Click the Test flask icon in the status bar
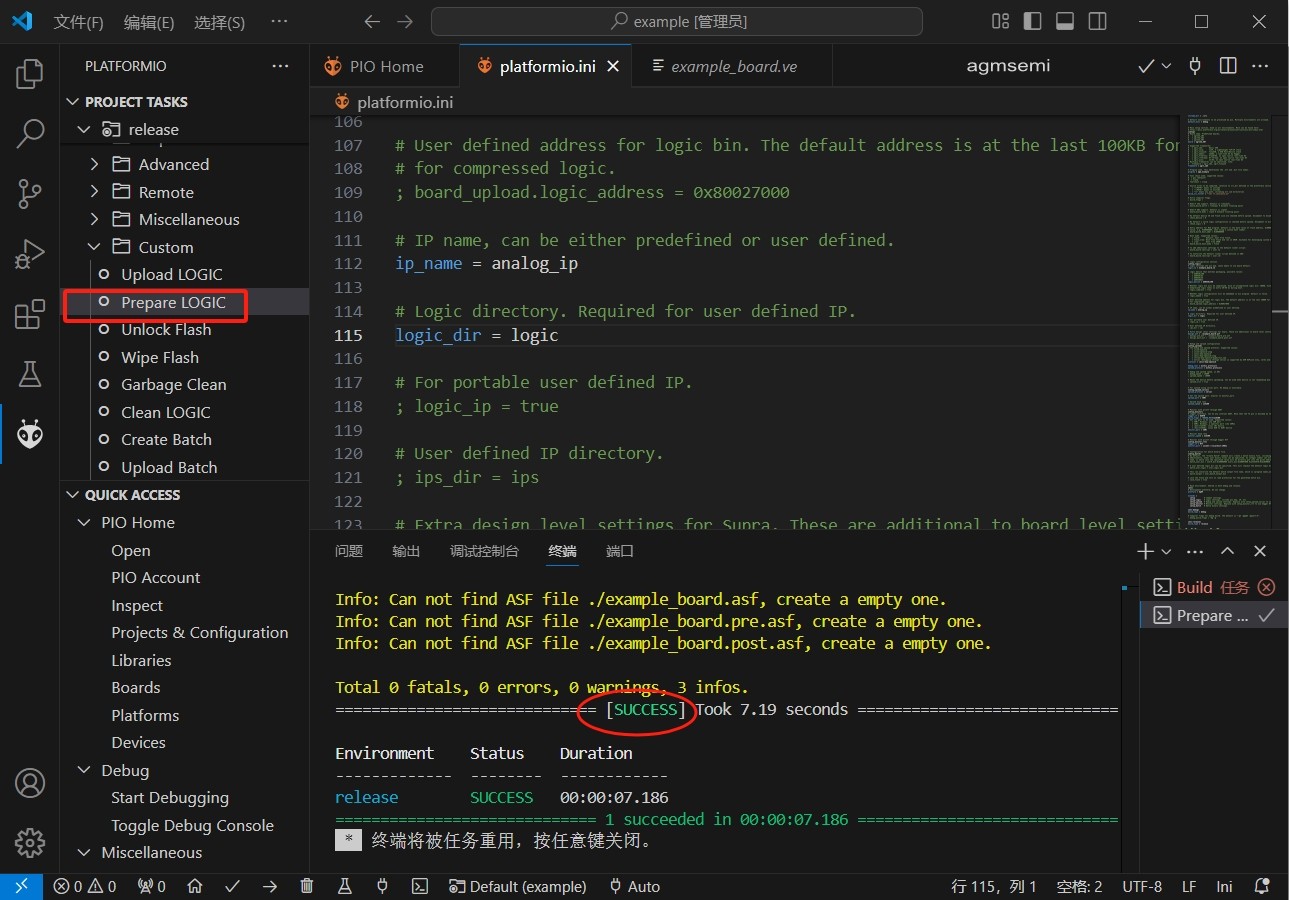The image size is (1289, 900). [x=345, y=886]
